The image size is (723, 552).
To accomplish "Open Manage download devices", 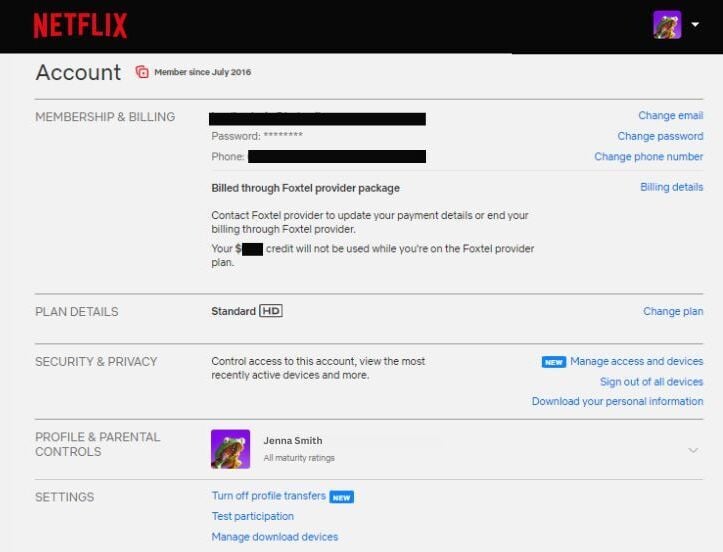I will coord(274,537).
